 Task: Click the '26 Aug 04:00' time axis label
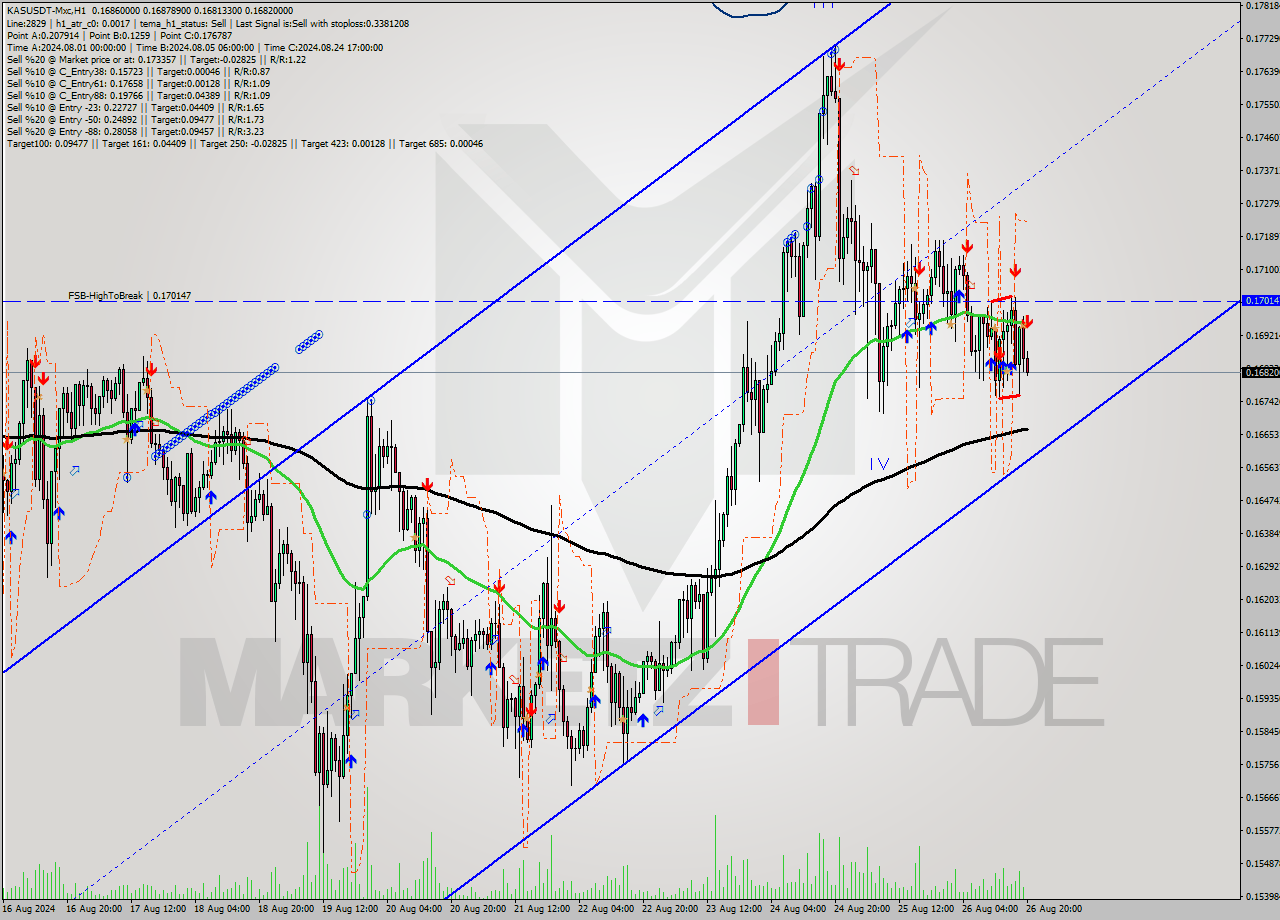pyautogui.click(x=990, y=909)
